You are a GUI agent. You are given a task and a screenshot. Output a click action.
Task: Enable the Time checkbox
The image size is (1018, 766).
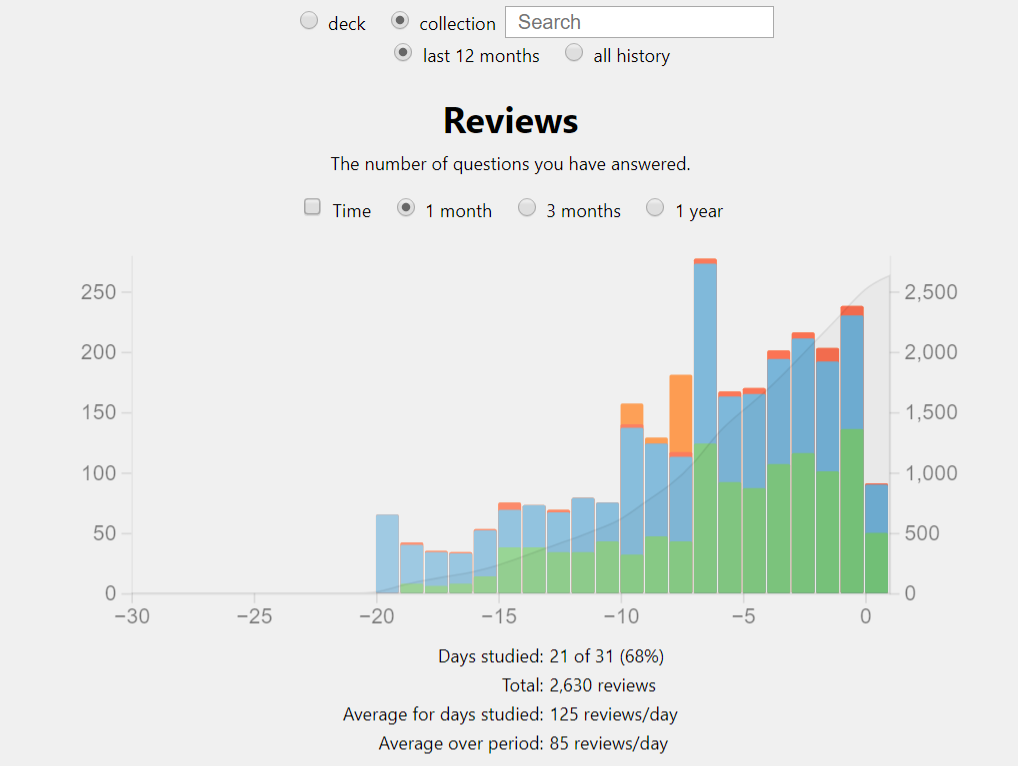(312, 207)
